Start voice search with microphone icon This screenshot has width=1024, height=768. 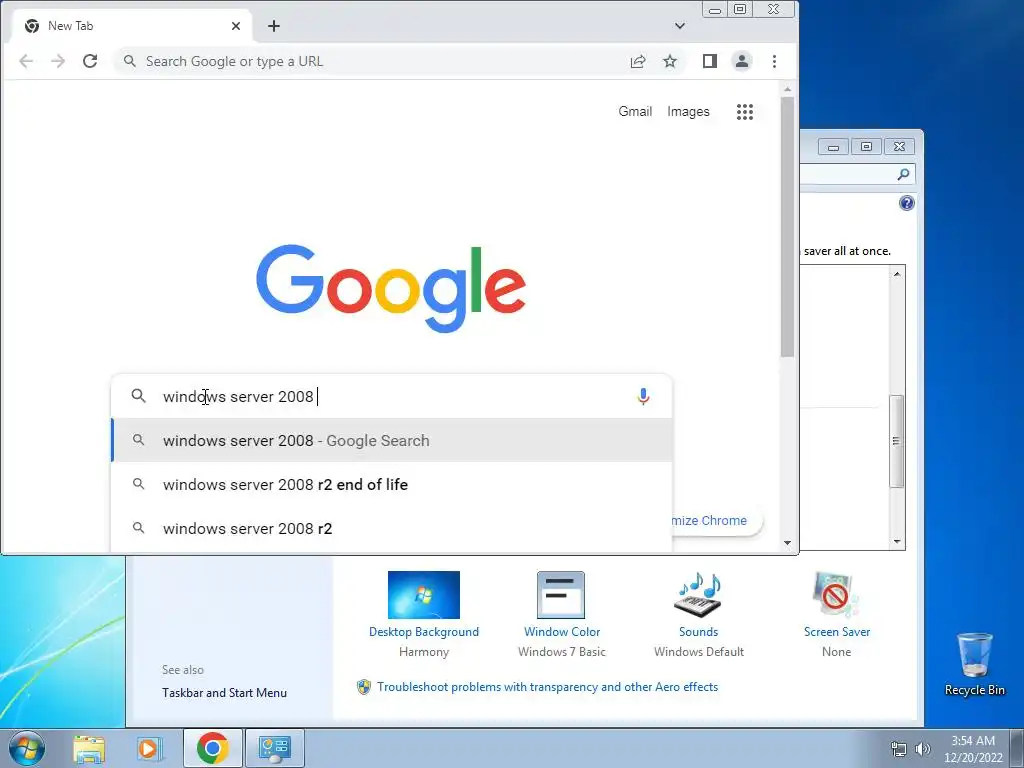click(x=643, y=396)
